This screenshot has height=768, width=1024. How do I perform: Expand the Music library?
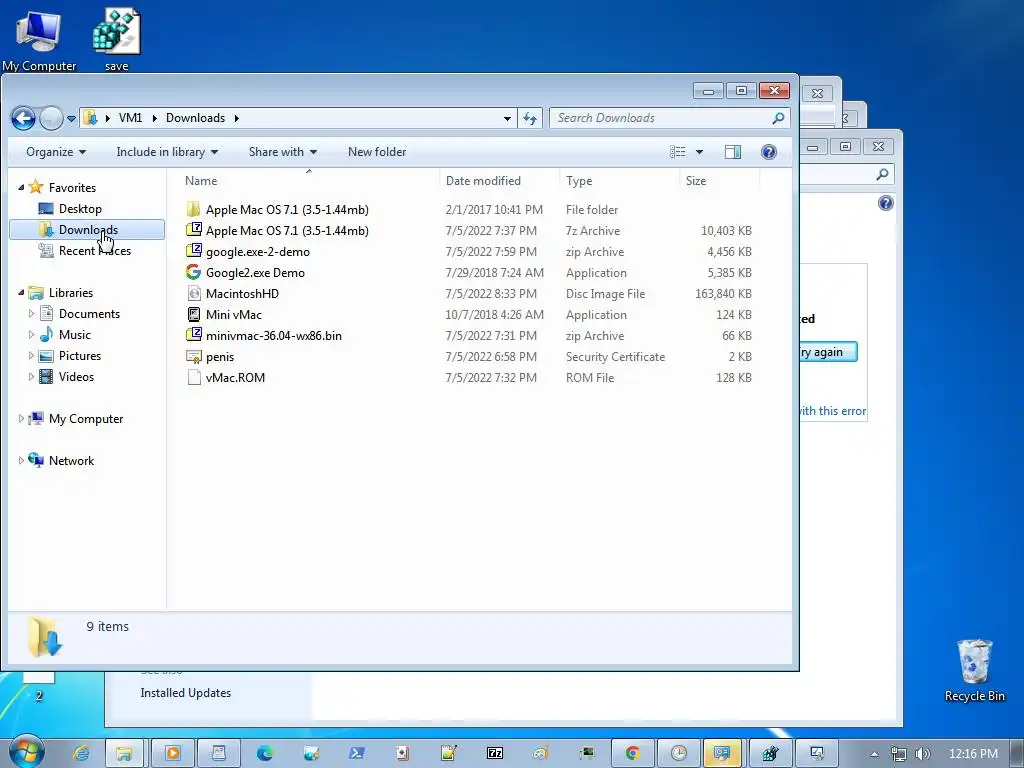31,335
